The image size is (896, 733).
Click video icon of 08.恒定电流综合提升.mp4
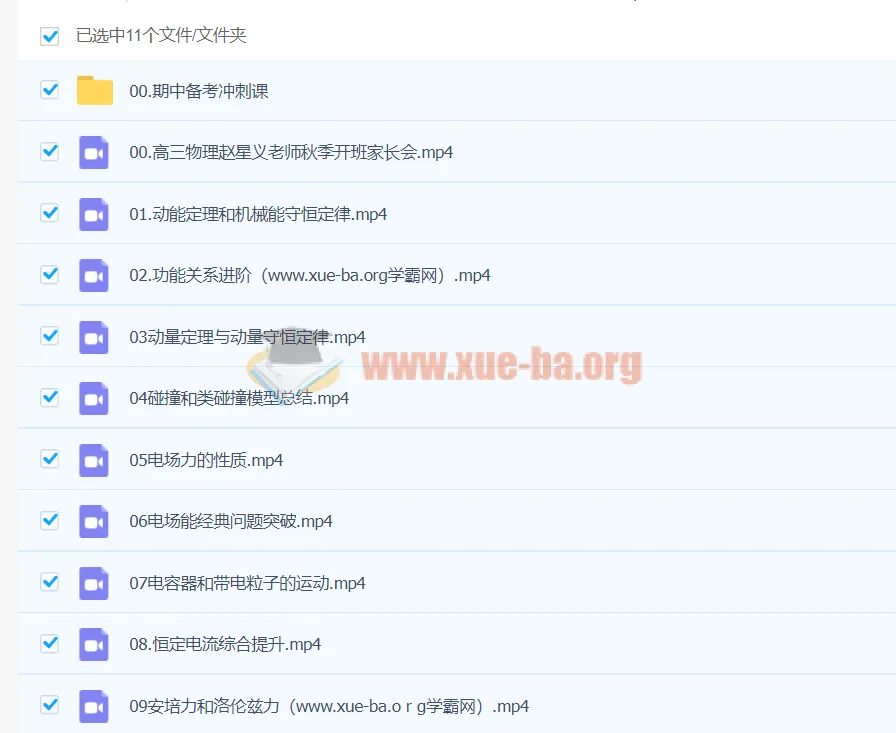point(94,644)
